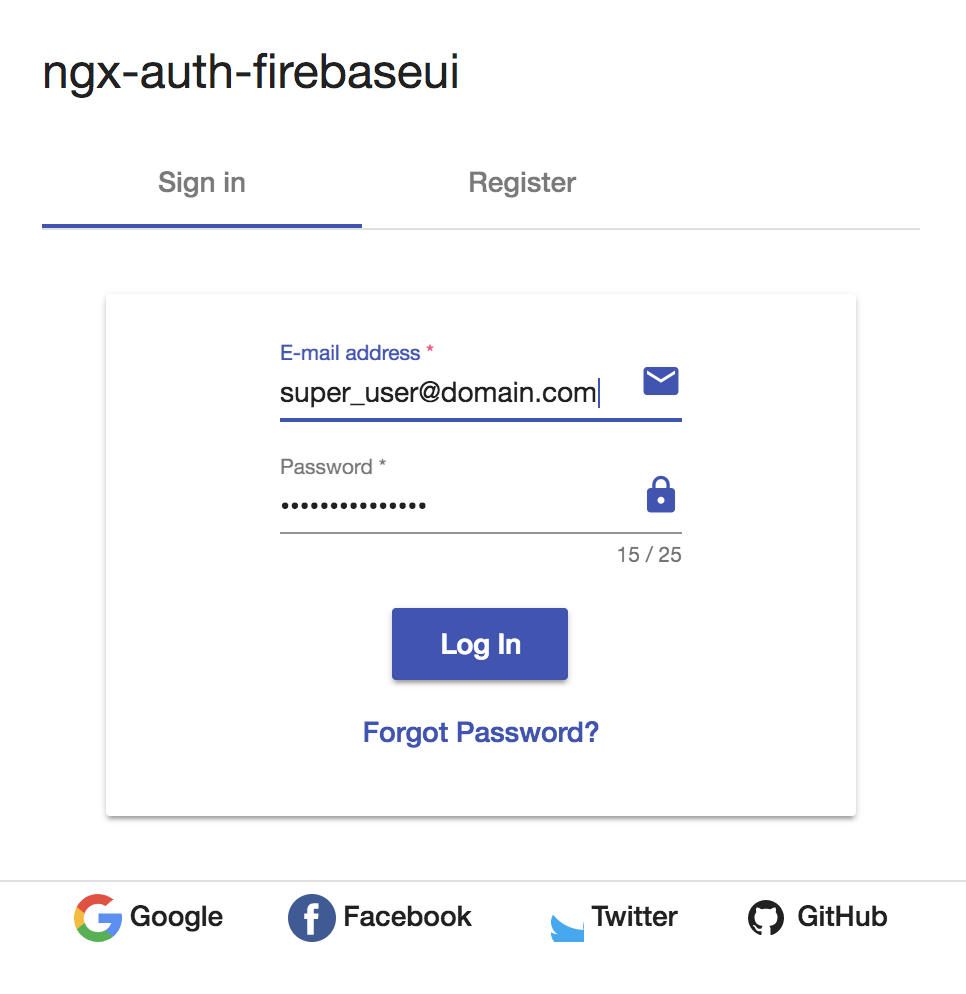Image resolution: width=966 pixels, height=994 pixels.
Task: Select the Google G icon
Action: tap(96, 917)
